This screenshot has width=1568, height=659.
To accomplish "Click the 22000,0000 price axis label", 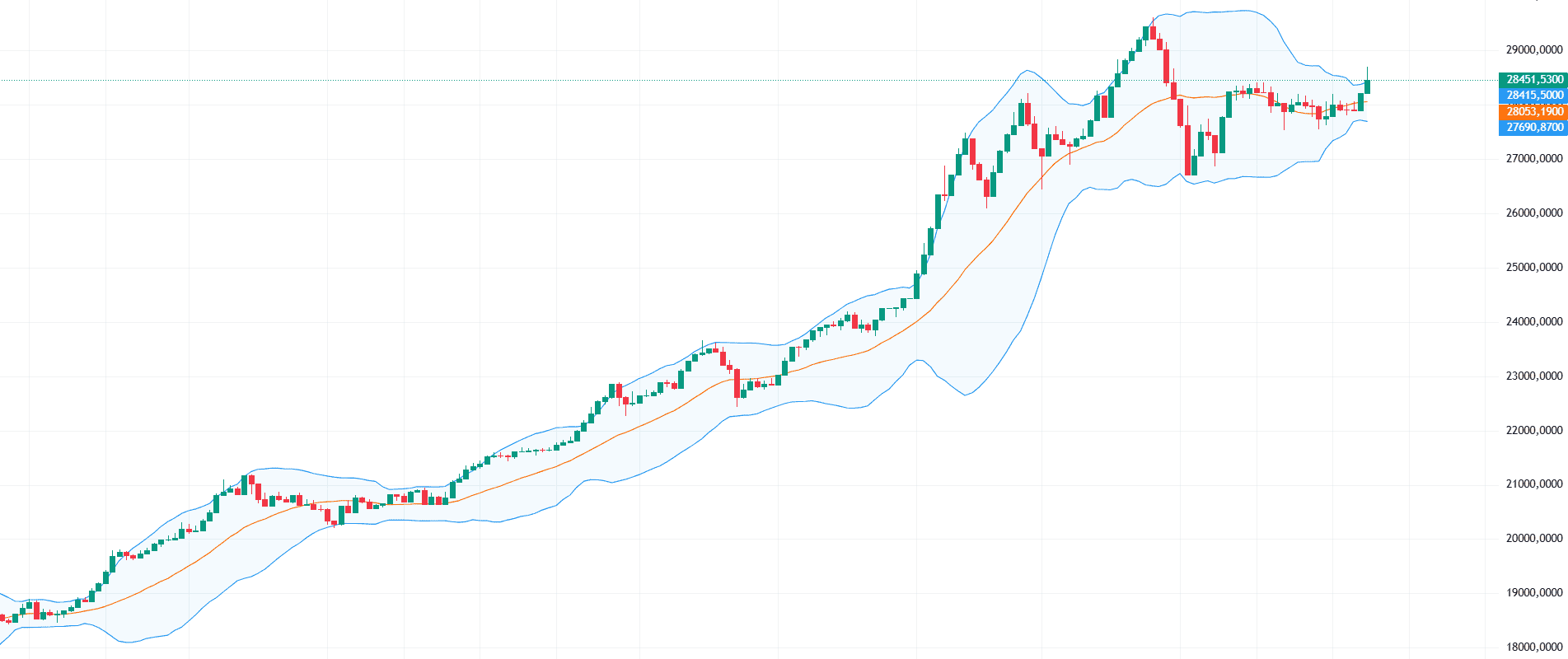I will pos(1533,431).
